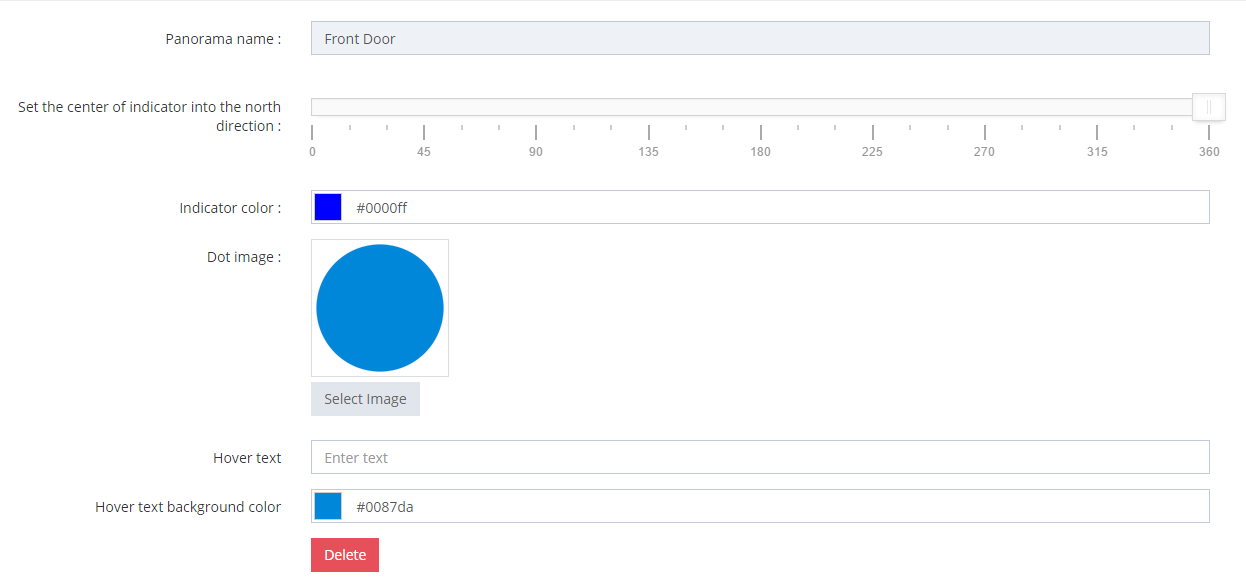Click the north direction slider handle

click(x=1209, y=107)
